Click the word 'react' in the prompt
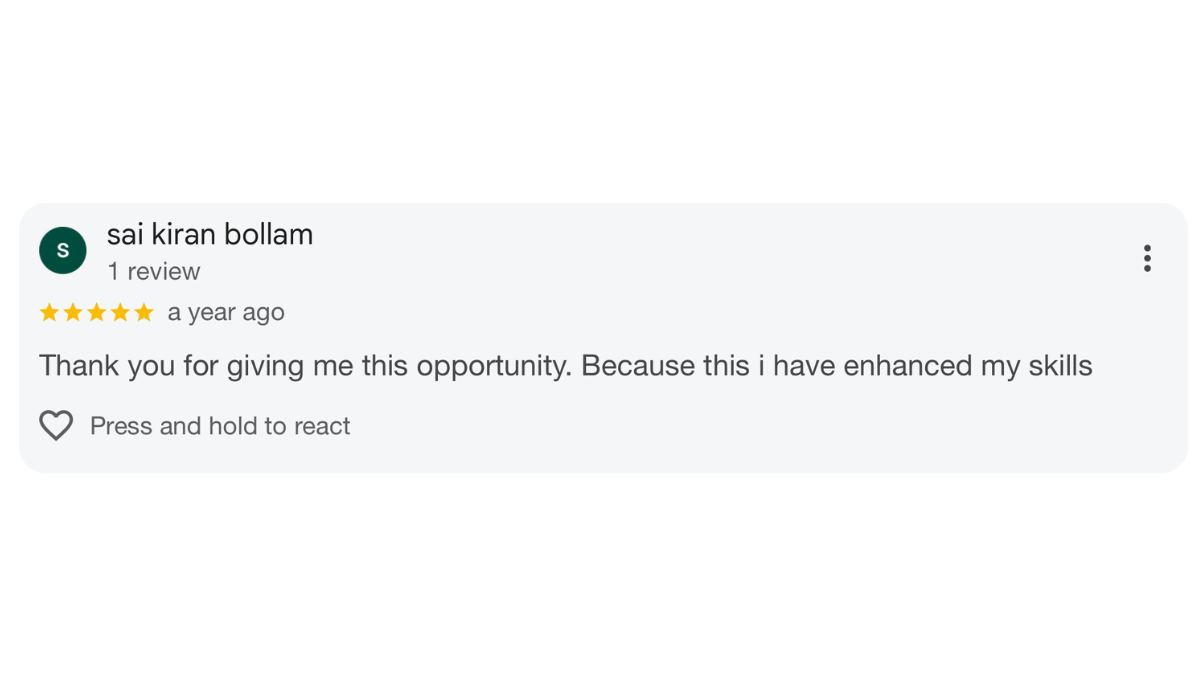Screen dimensions: 1200x675 (322, 426)
